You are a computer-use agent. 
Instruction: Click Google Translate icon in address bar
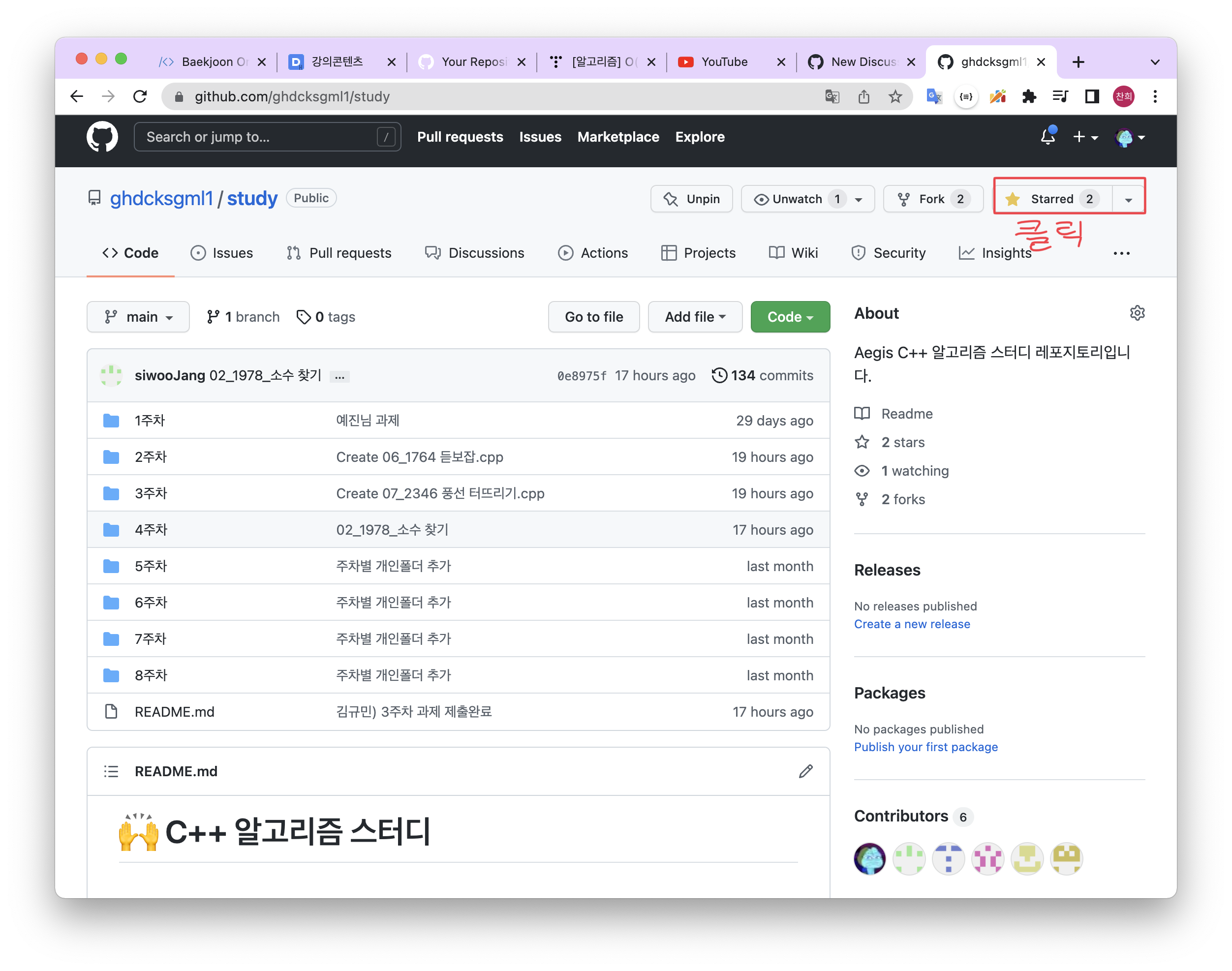tap(832, 96)
